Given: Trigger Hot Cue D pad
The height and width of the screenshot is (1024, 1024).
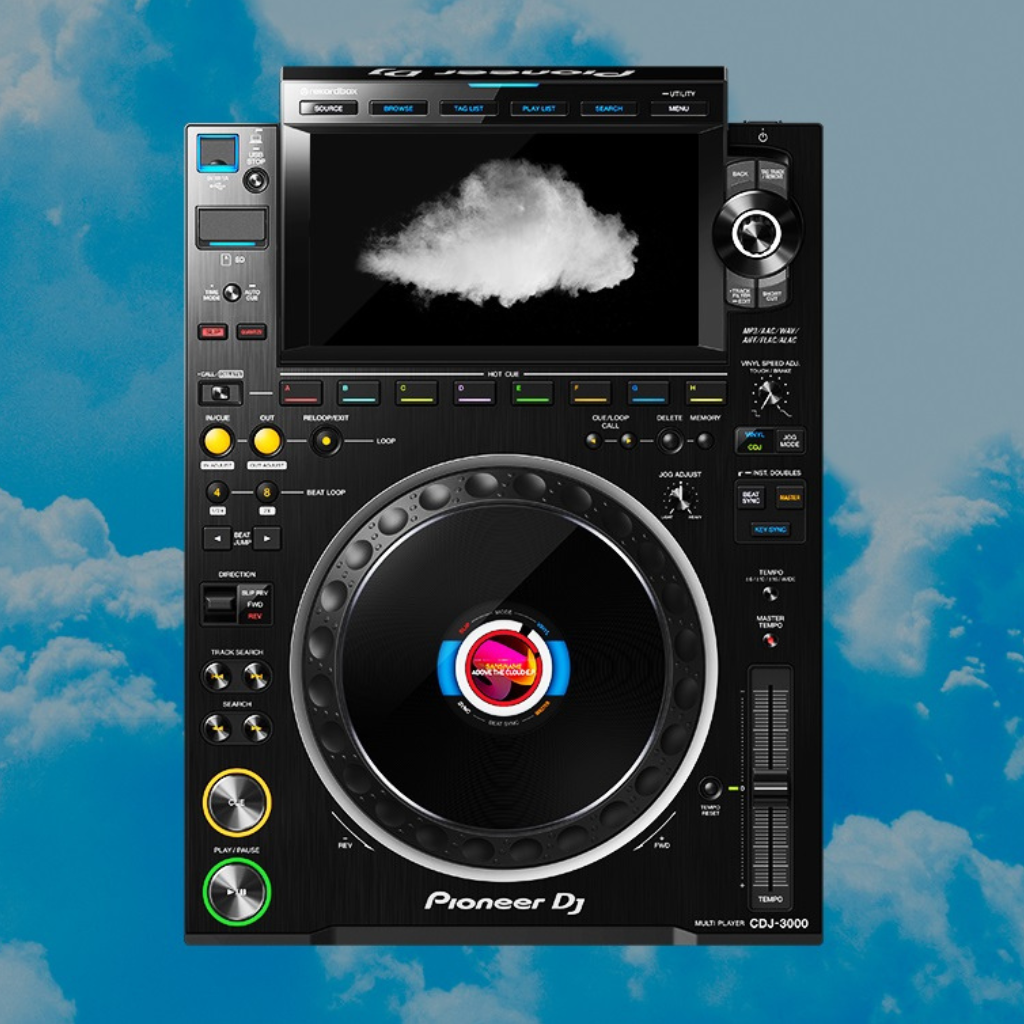Looking at the screenshot, I should [475, 392].
